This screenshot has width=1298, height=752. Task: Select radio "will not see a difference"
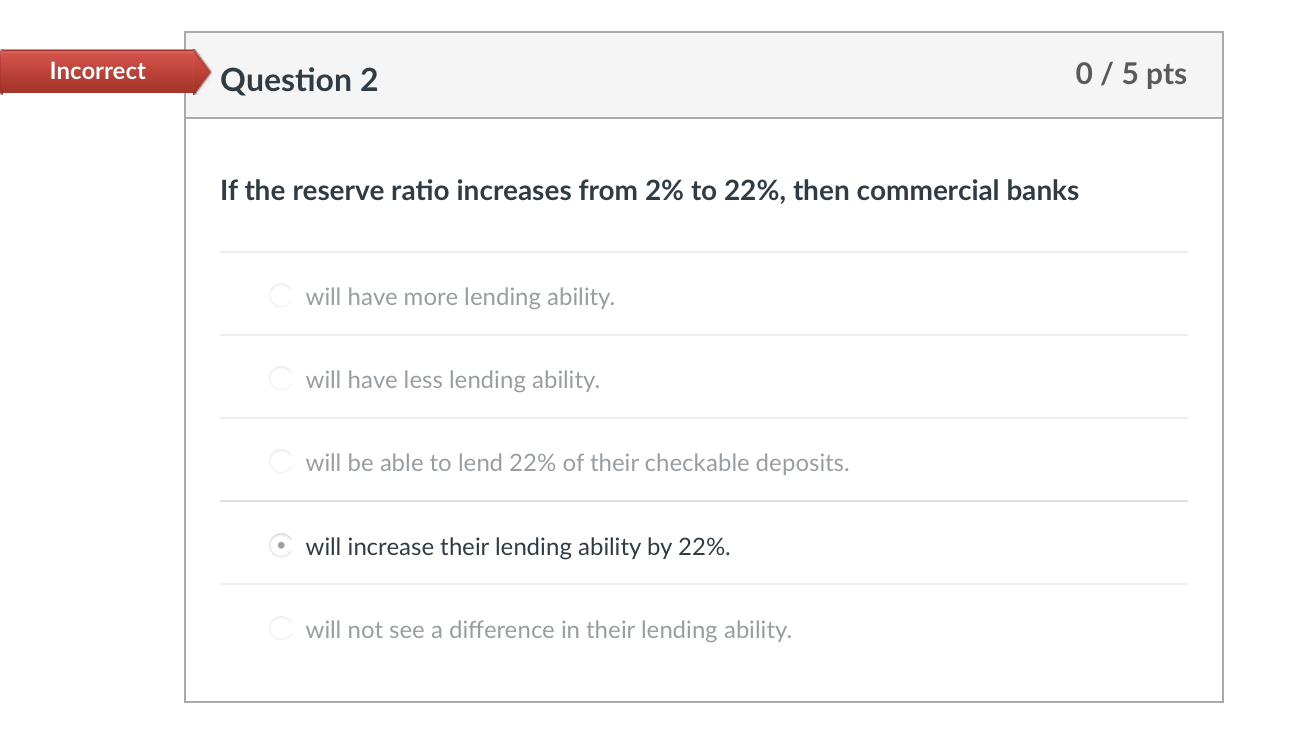pyautogui.click(x=281, y=628)
